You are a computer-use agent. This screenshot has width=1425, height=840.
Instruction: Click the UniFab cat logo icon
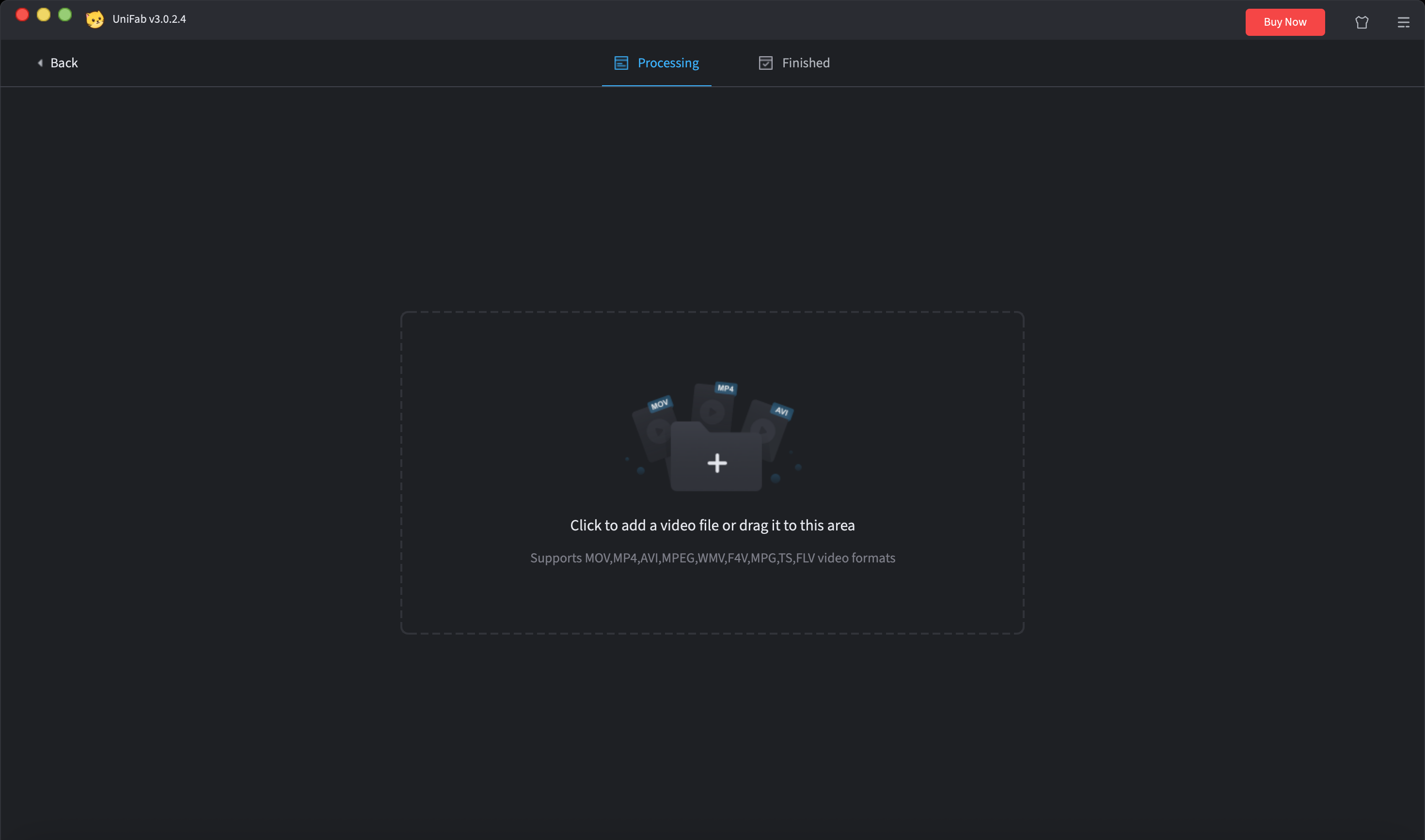(x=95, y=19)
